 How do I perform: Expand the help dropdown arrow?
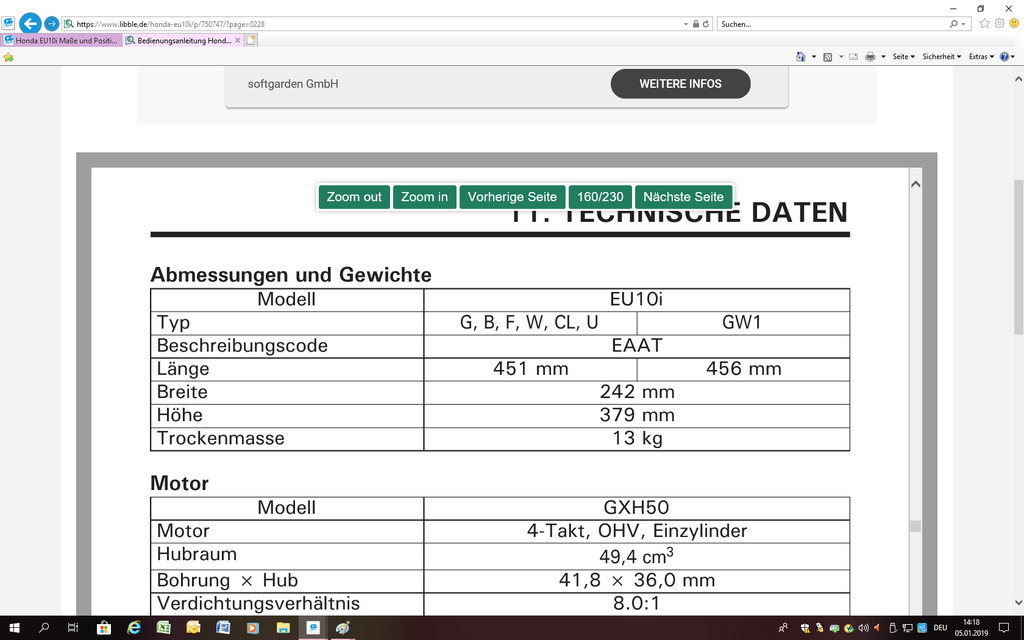[1013, 57]
